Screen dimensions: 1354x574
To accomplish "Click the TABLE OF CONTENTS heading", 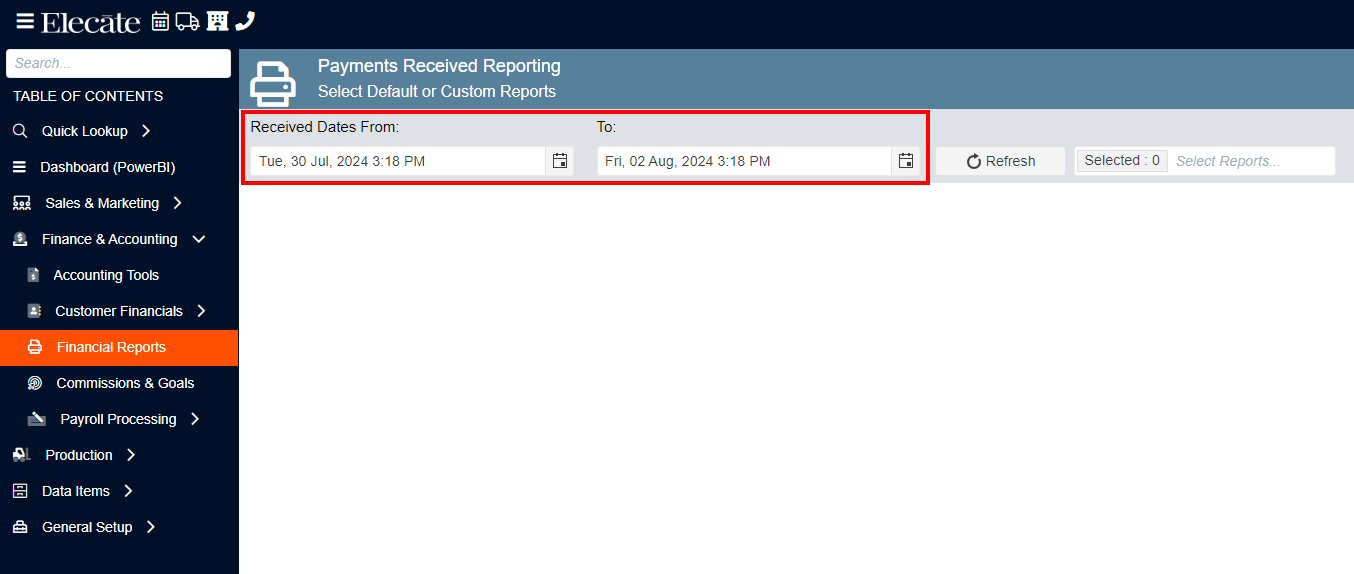I will (x=88, y=96).
